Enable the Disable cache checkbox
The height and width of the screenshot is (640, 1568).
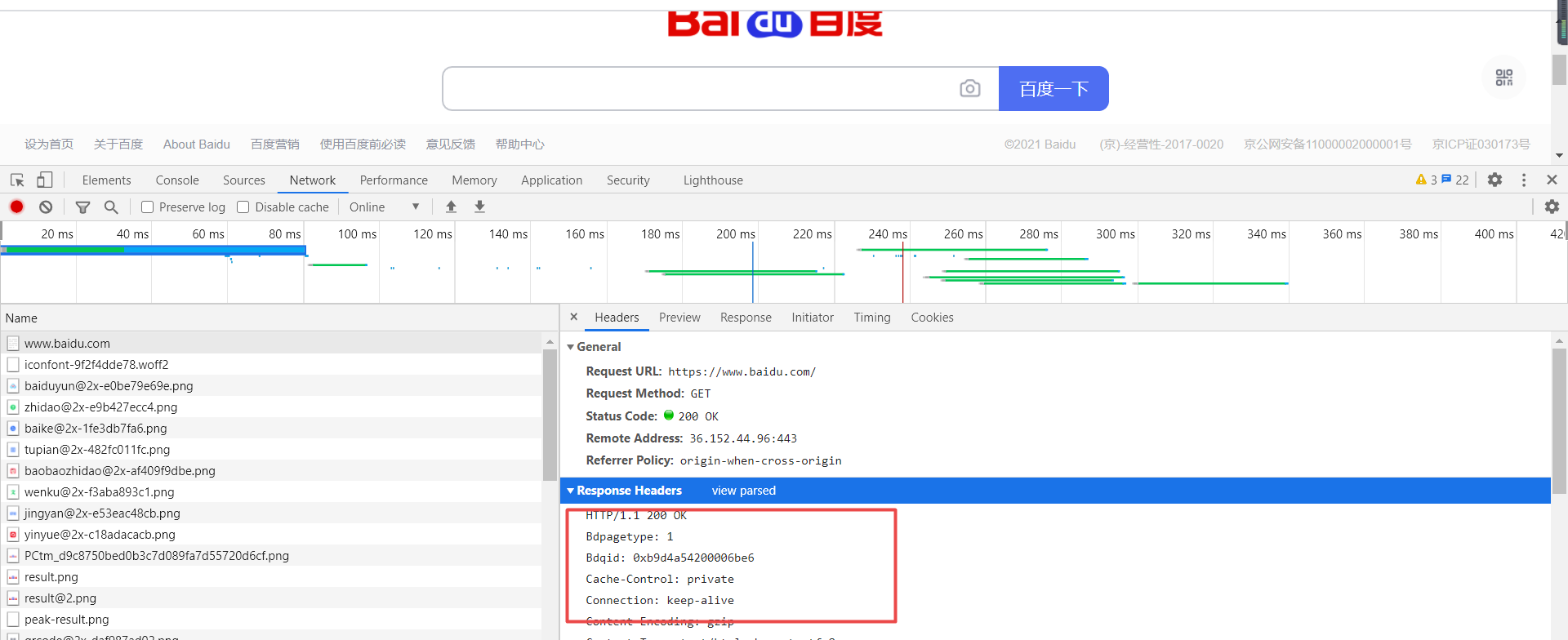(x=243, y=207)
